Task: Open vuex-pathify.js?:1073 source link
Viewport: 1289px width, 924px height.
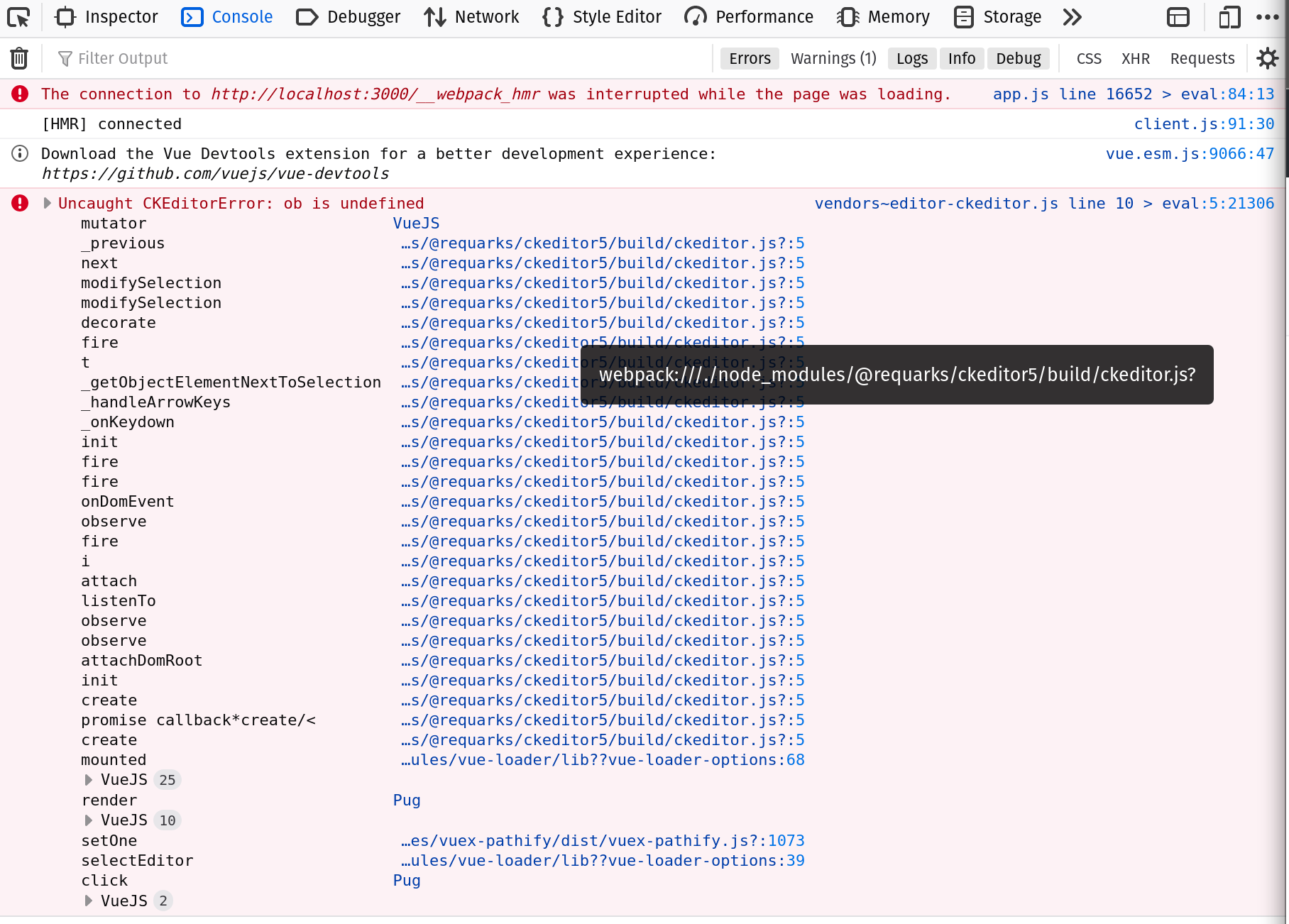Action: point(603,840)
